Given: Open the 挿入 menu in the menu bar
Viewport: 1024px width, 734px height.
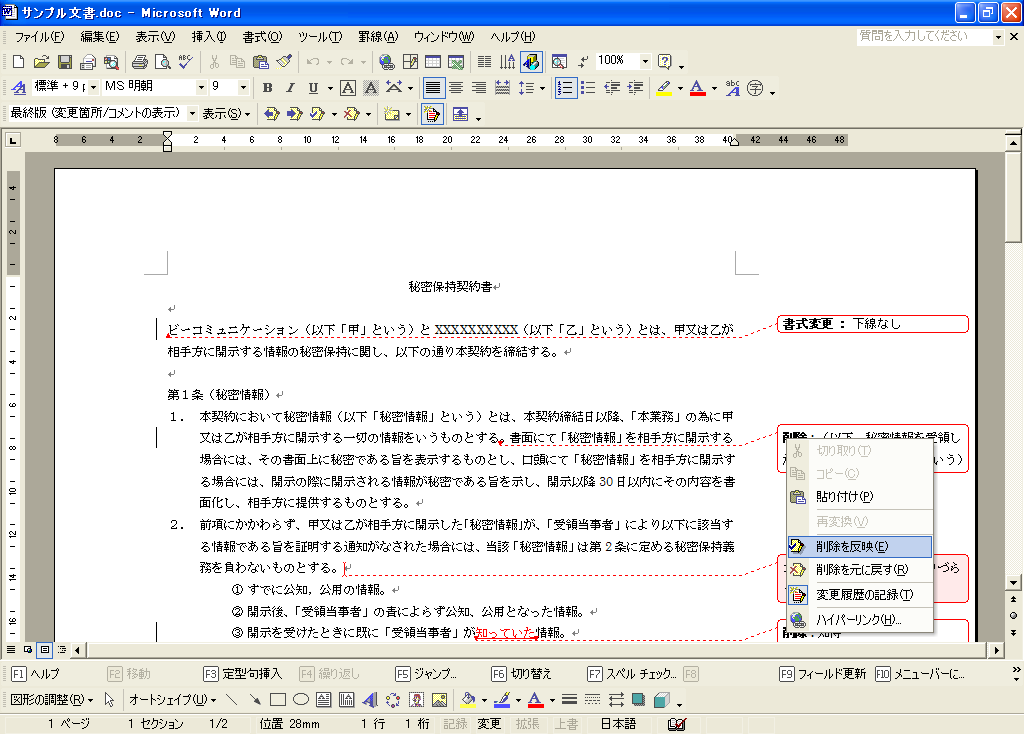Looking at the screenshot, I should (x=209, y=37).
